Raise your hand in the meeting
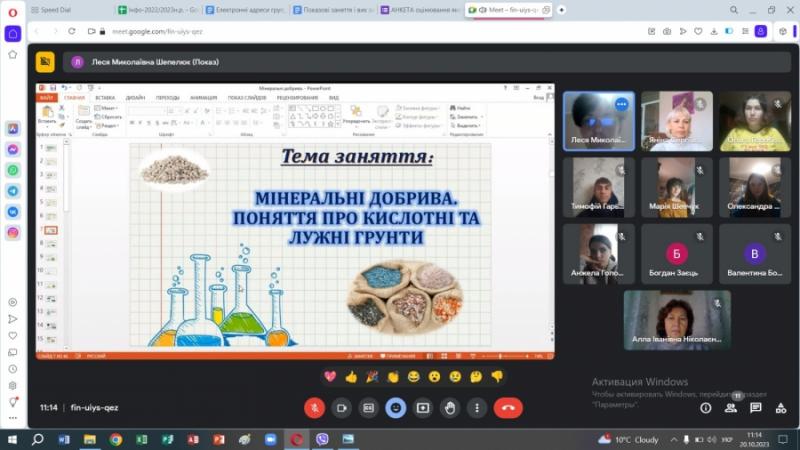Image resolution: width=800 pixels, height=450 pixels. pyautogui.click(x=449, y=408)
